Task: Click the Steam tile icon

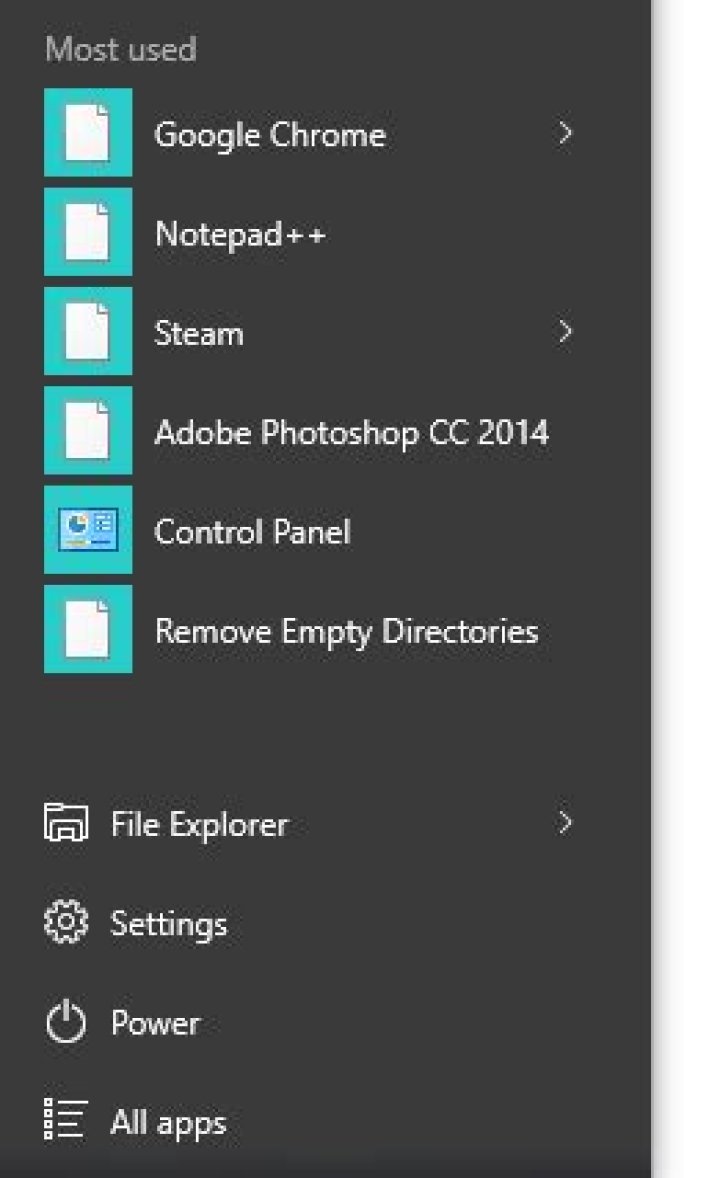Action: (x=88, y=331)
